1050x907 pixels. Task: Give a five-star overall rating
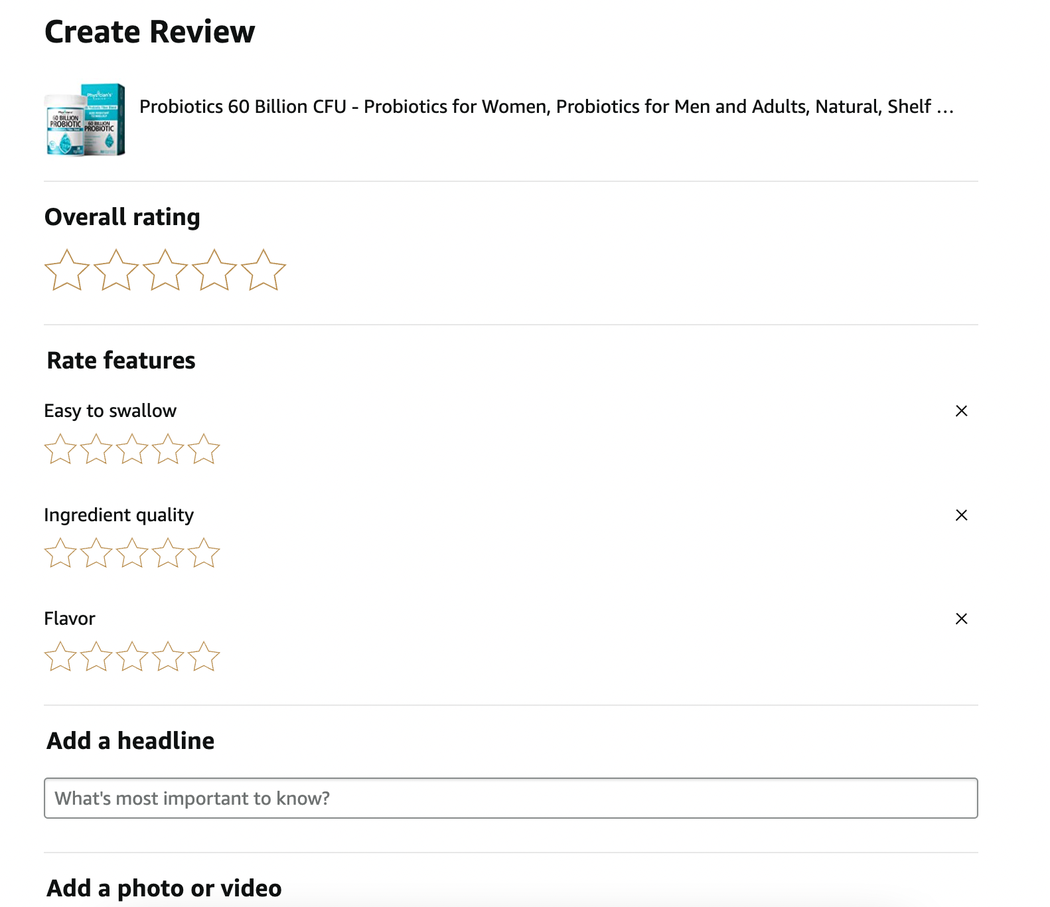[x=263, y=271]
